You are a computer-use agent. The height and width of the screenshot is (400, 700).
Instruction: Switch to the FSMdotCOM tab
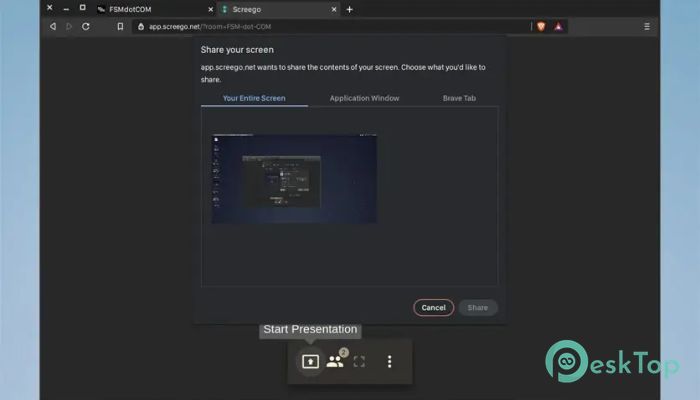154,9
